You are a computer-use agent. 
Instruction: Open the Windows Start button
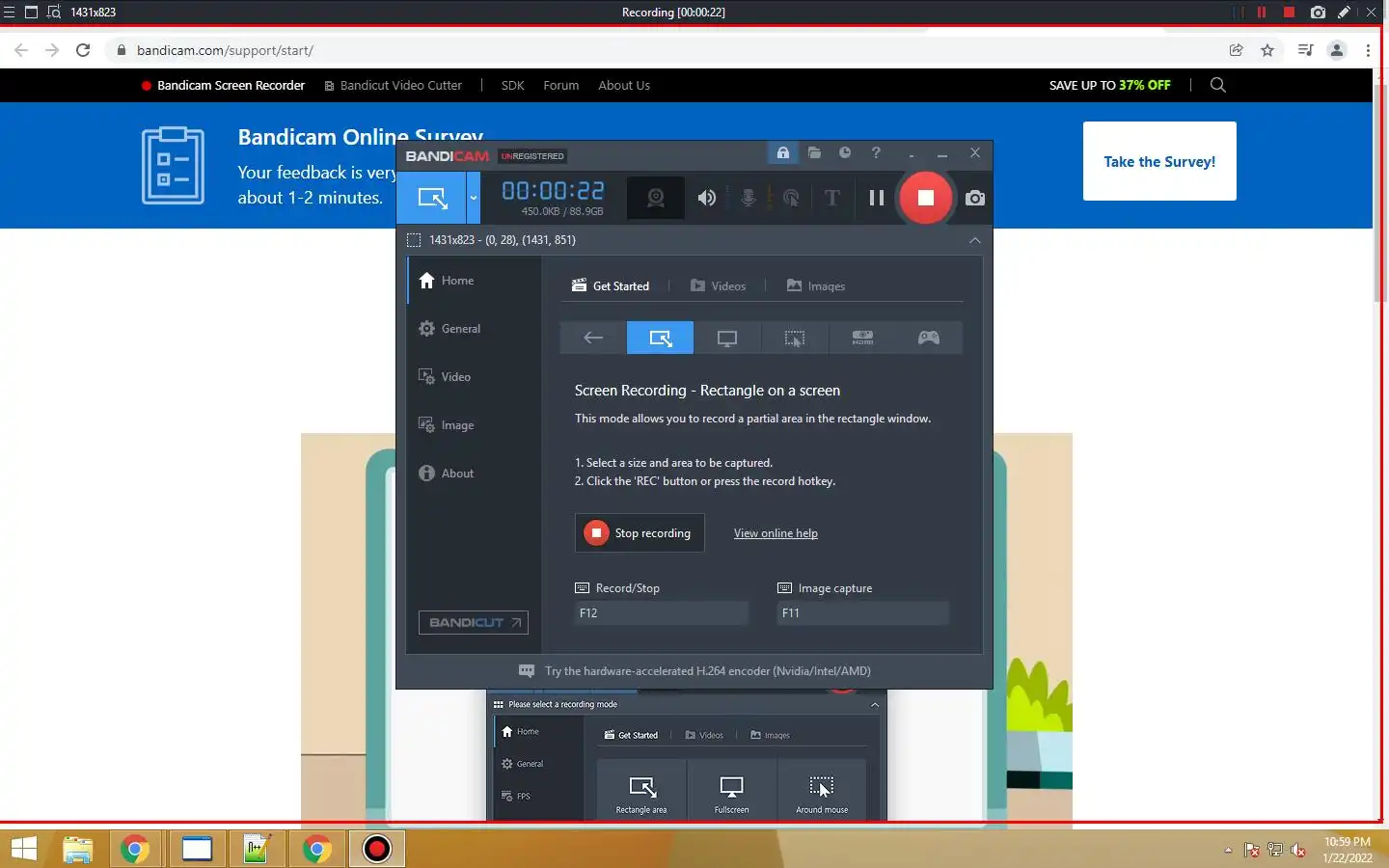click(23, 849)
